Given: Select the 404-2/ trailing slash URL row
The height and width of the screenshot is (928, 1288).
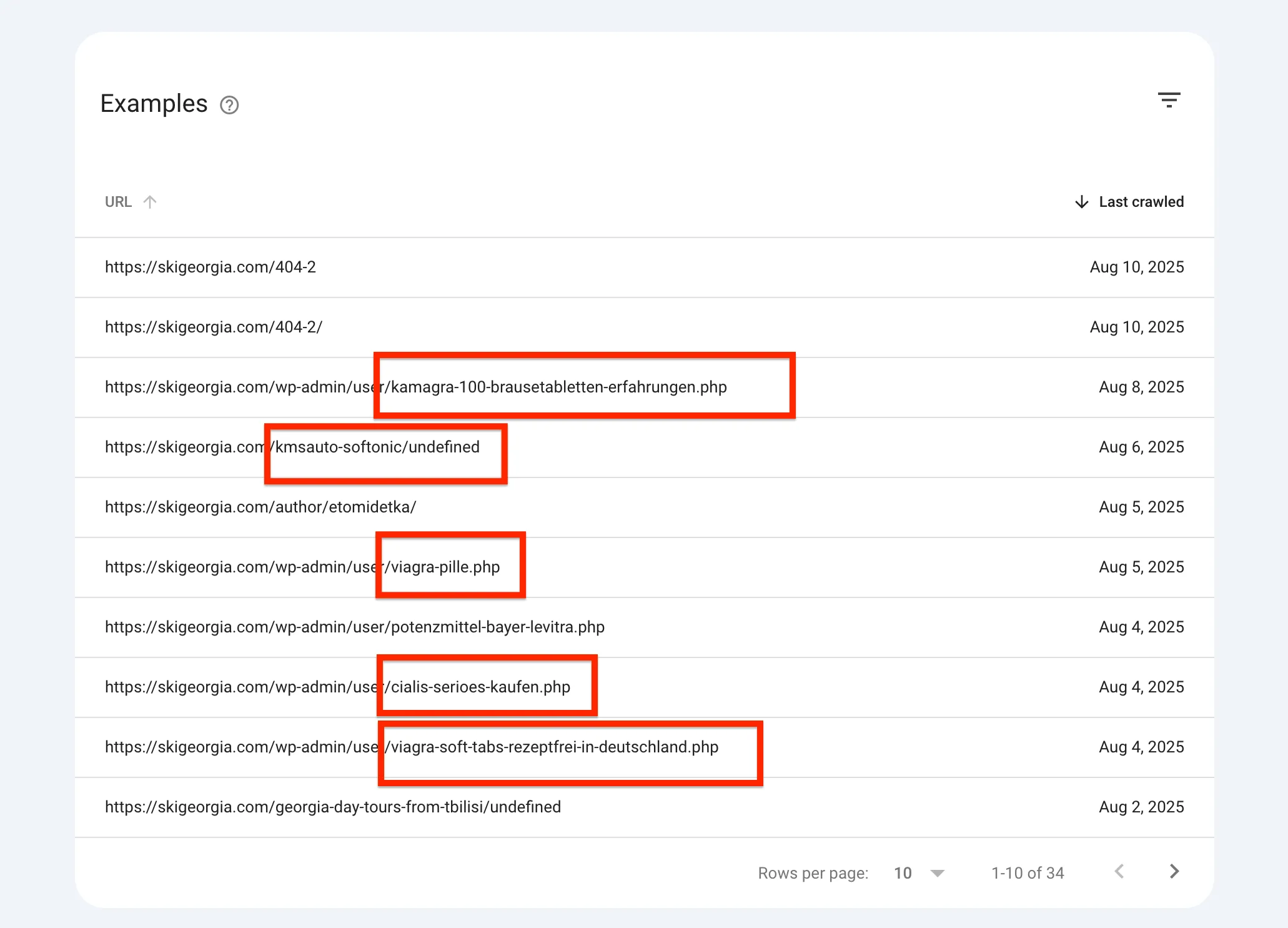Looking at the screenshot, I should [214, 327].
